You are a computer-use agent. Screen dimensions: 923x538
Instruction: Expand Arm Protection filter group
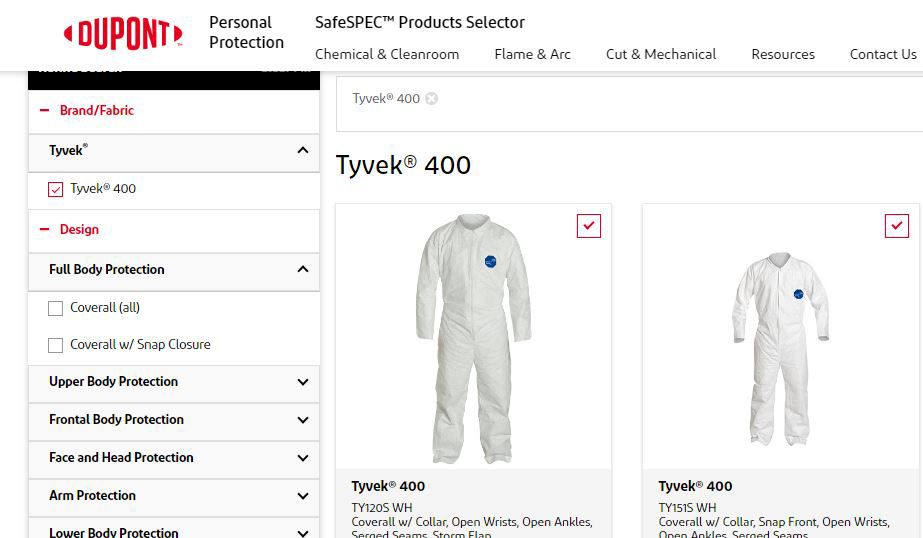(303, 496)
